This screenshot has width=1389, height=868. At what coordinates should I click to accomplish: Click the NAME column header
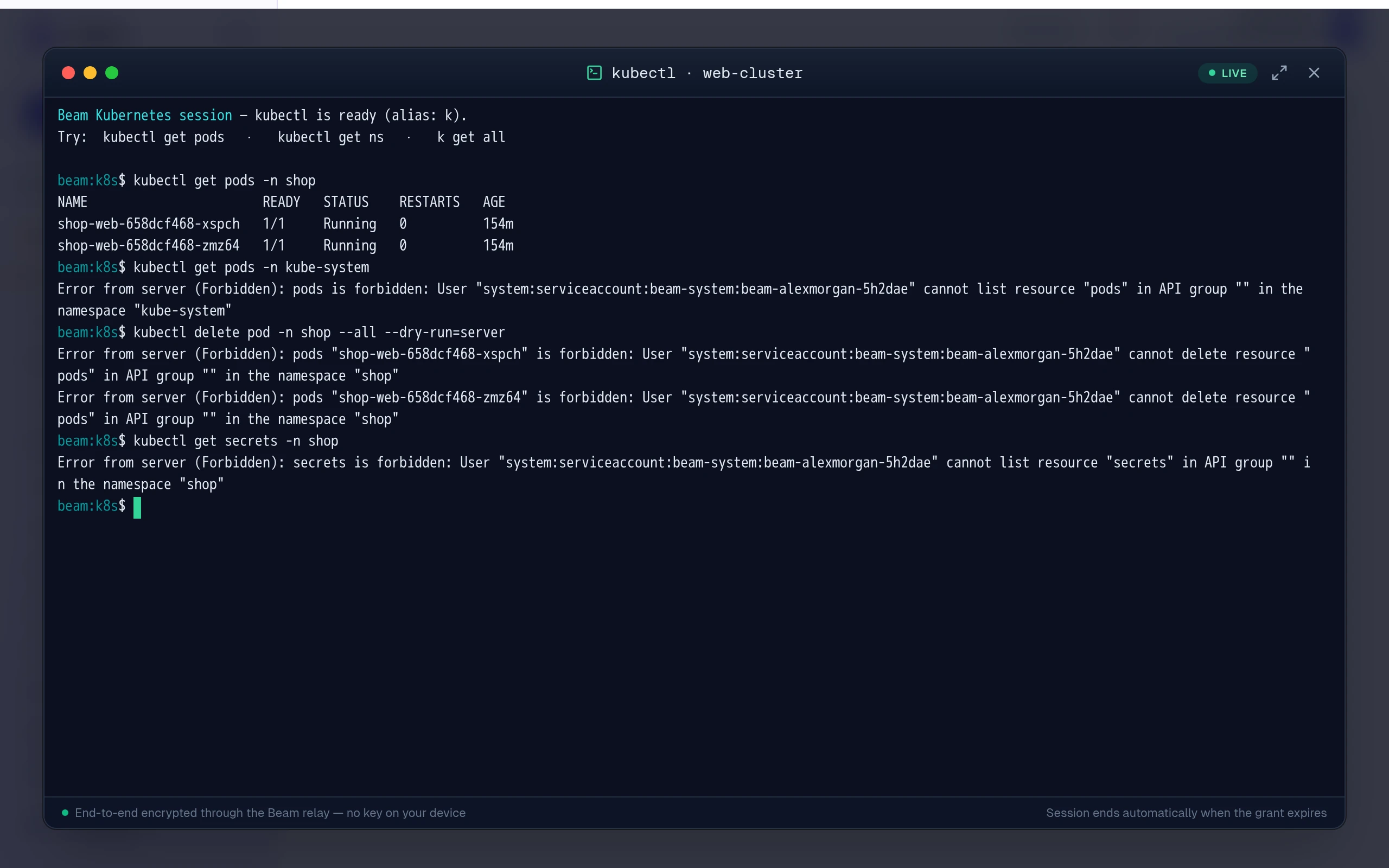72,202
